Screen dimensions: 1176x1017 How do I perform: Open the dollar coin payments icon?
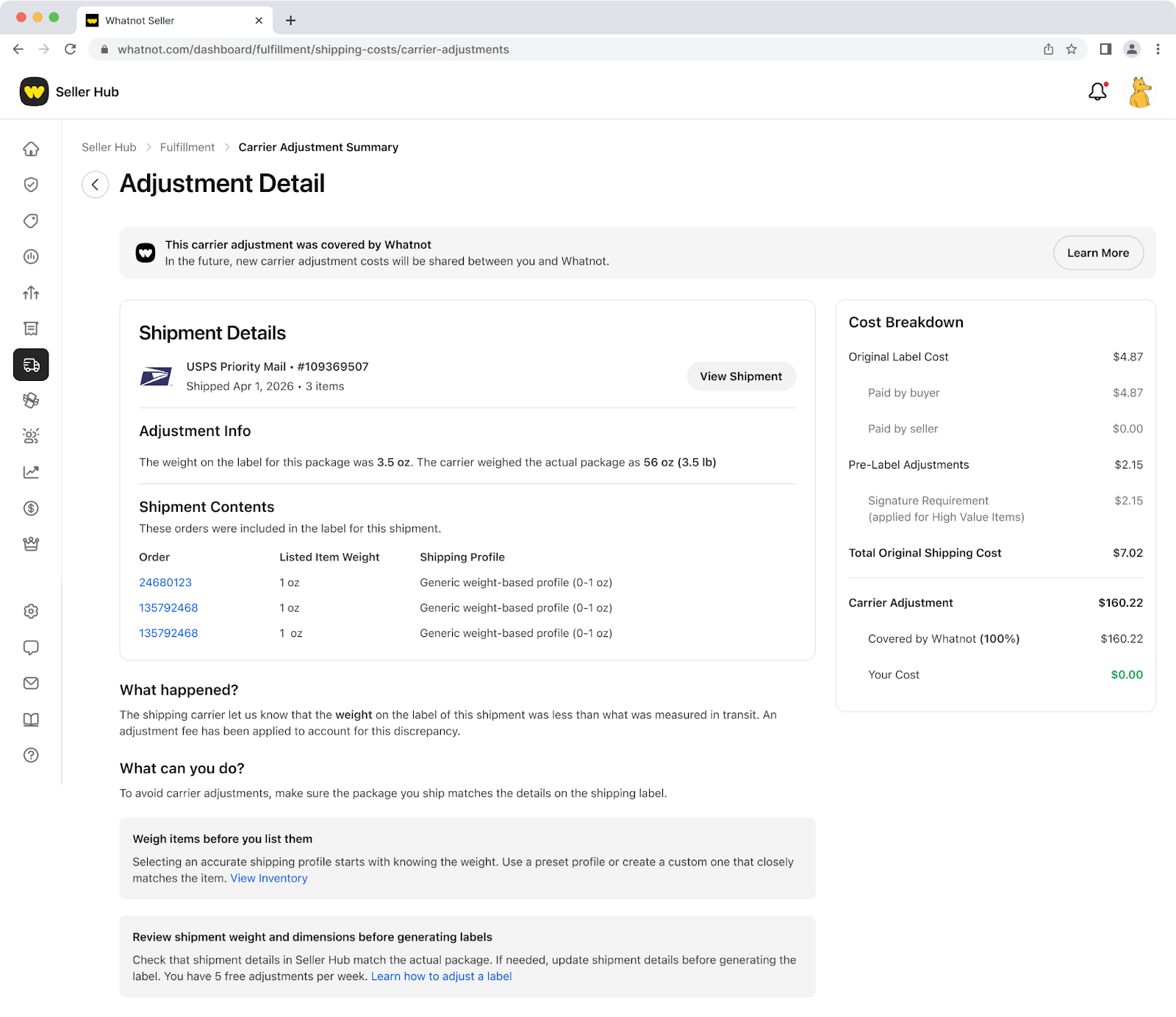(31, 508)
